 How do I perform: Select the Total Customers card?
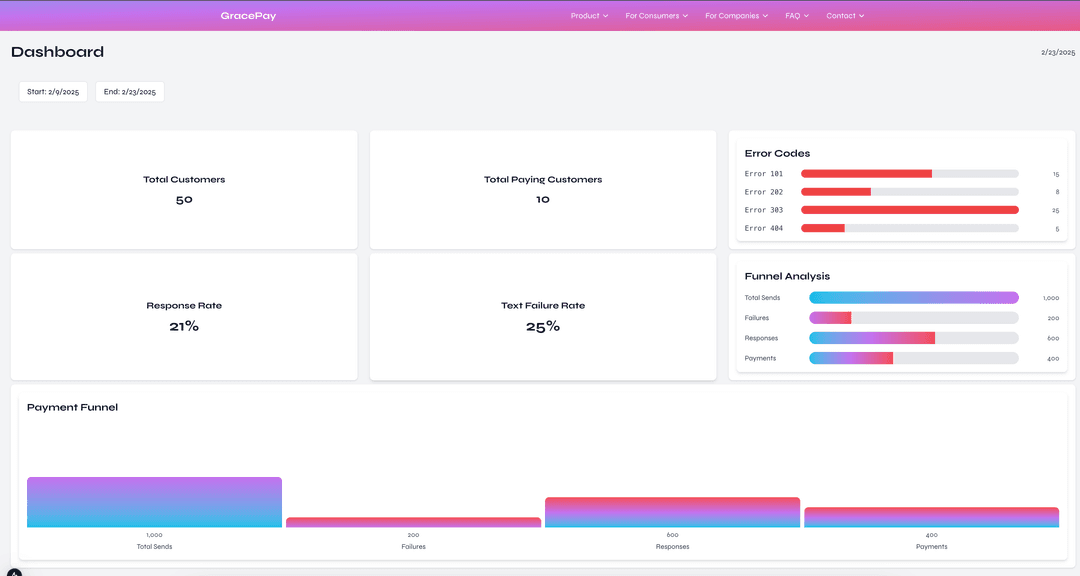tap(183, 189)
